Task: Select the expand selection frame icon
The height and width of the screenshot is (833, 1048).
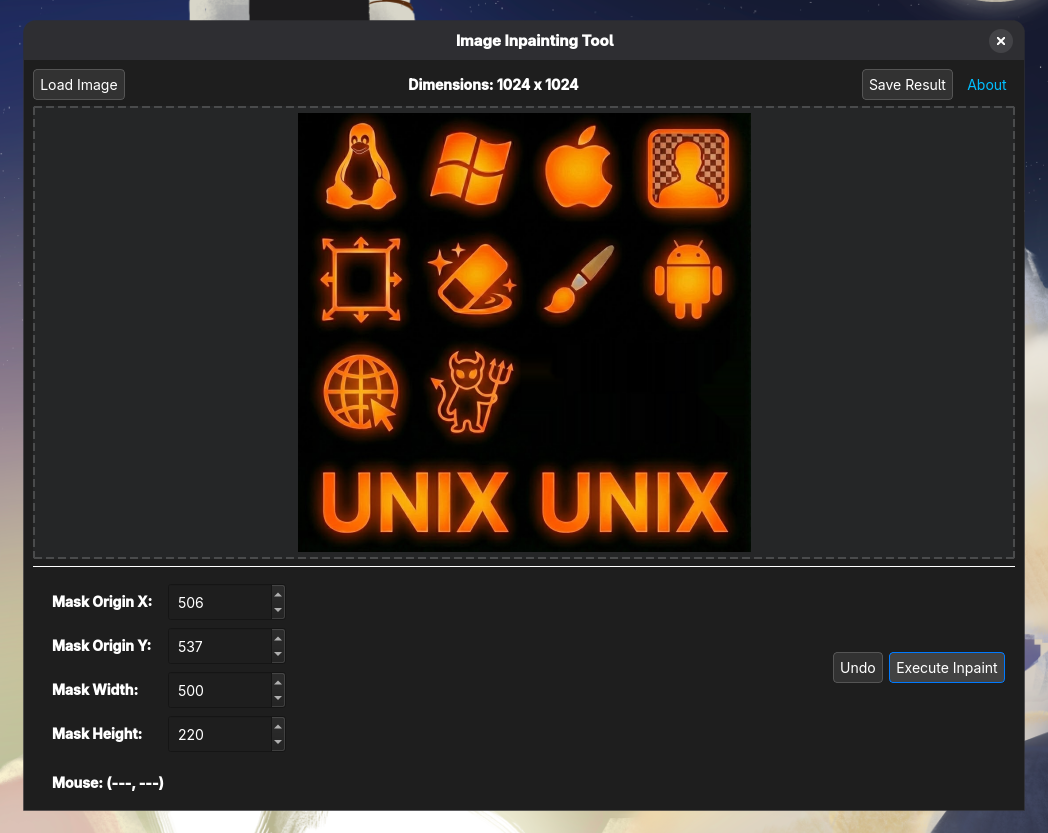Action: coord(360,280)
